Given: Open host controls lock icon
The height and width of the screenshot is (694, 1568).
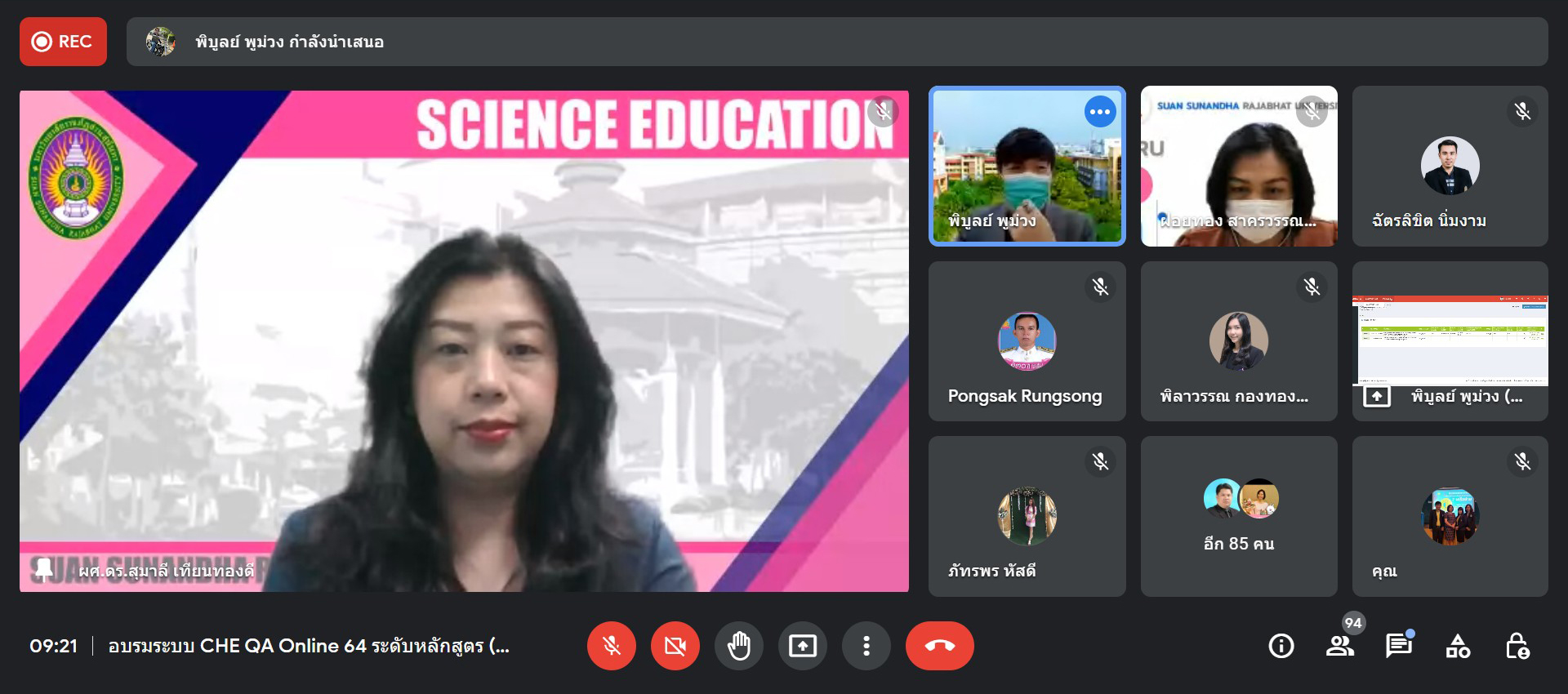Looking at the screenshot, I should (1517, 646).
